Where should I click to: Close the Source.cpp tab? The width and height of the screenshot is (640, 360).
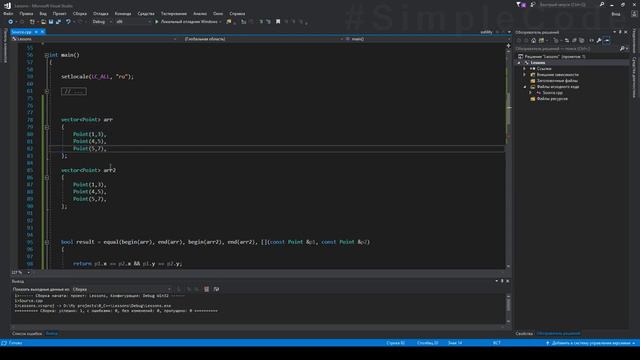[x=42, y=32]
